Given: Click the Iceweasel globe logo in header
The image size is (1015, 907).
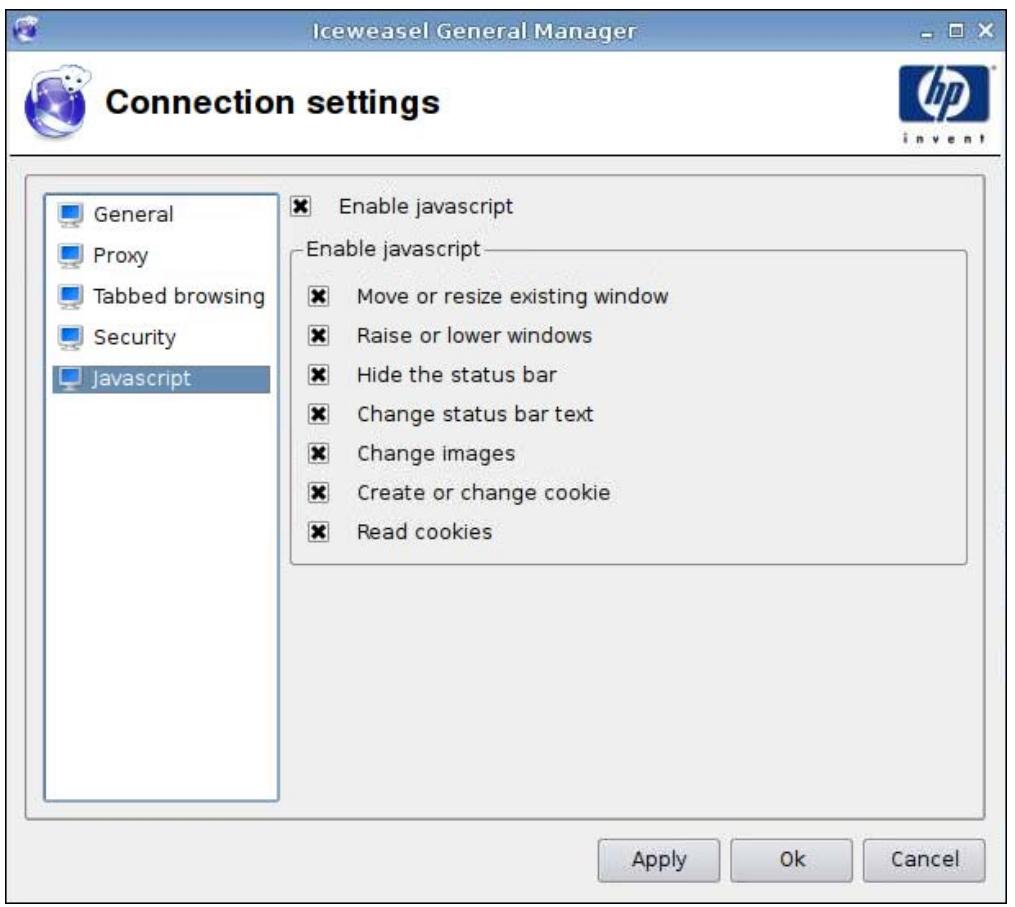Looking at the screenshot, I should pos(56,102).
